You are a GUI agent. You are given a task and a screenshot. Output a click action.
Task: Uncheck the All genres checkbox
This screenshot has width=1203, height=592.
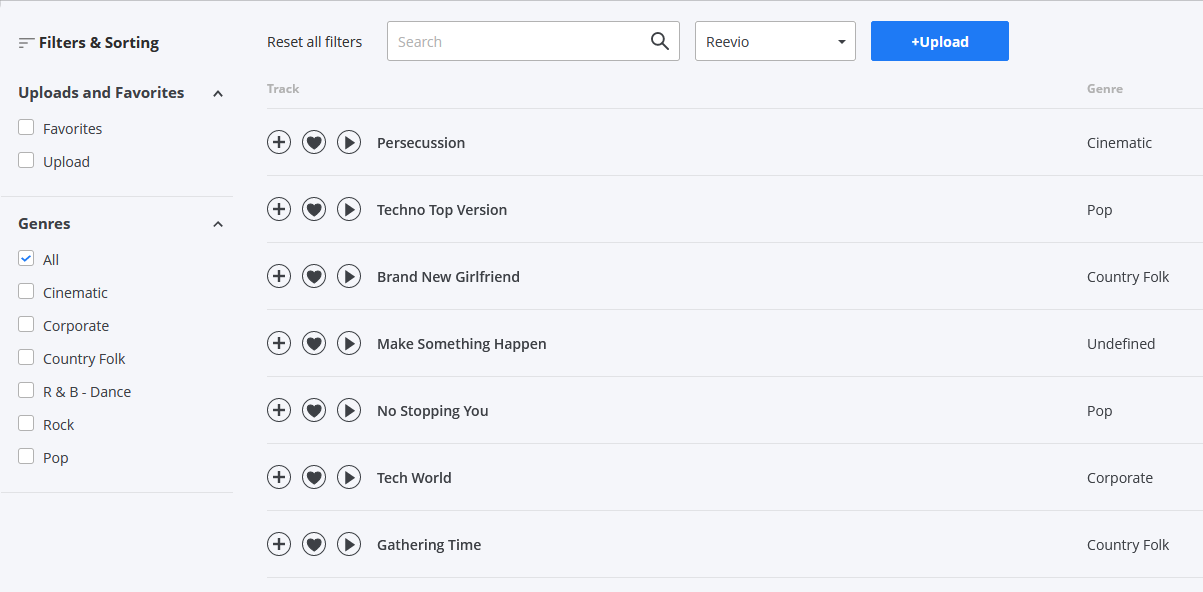point(26,259)
